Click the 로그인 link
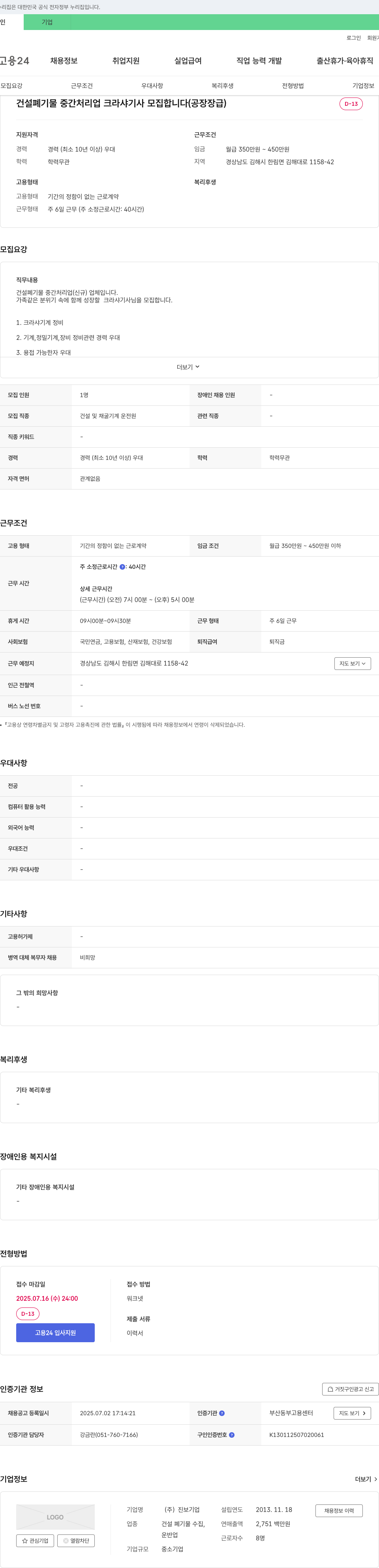The image size is (379, 1568). [x=353, y=38]
